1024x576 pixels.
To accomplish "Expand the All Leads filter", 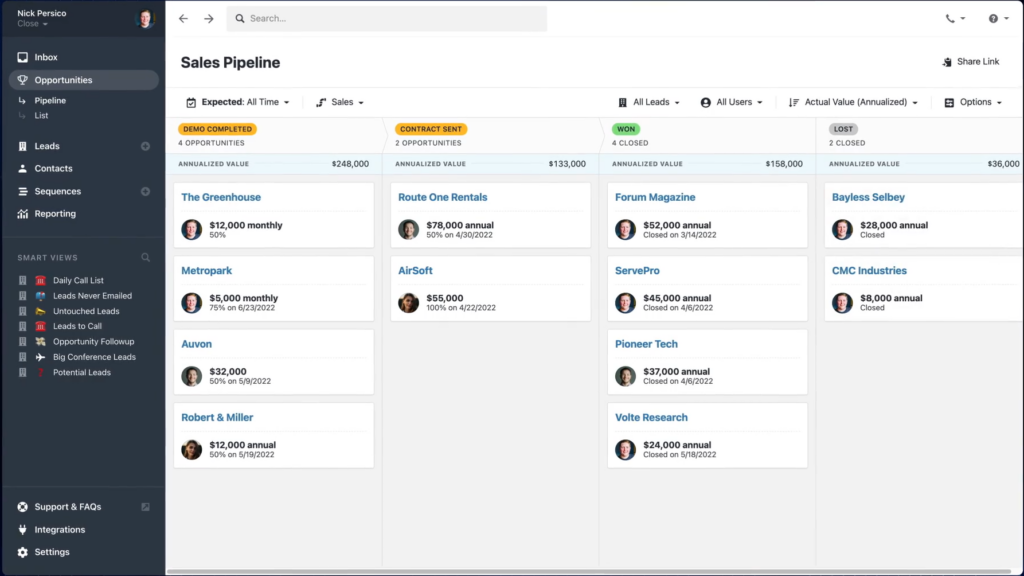I will tap(648, 102).
